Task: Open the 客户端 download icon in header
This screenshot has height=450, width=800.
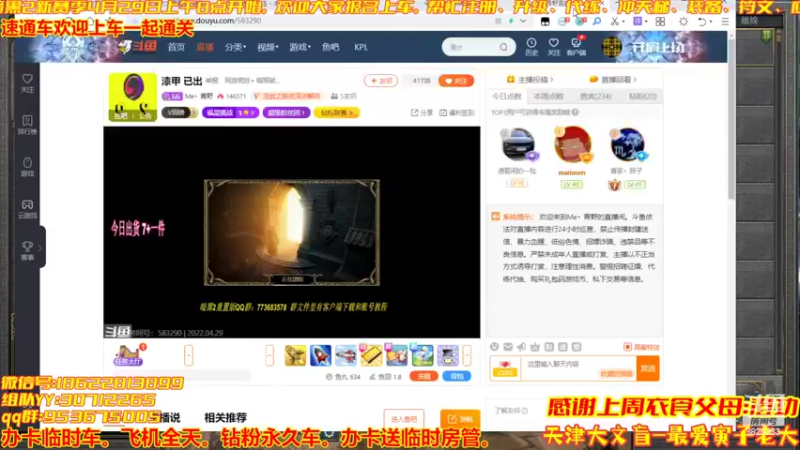Action: [576, 46]
